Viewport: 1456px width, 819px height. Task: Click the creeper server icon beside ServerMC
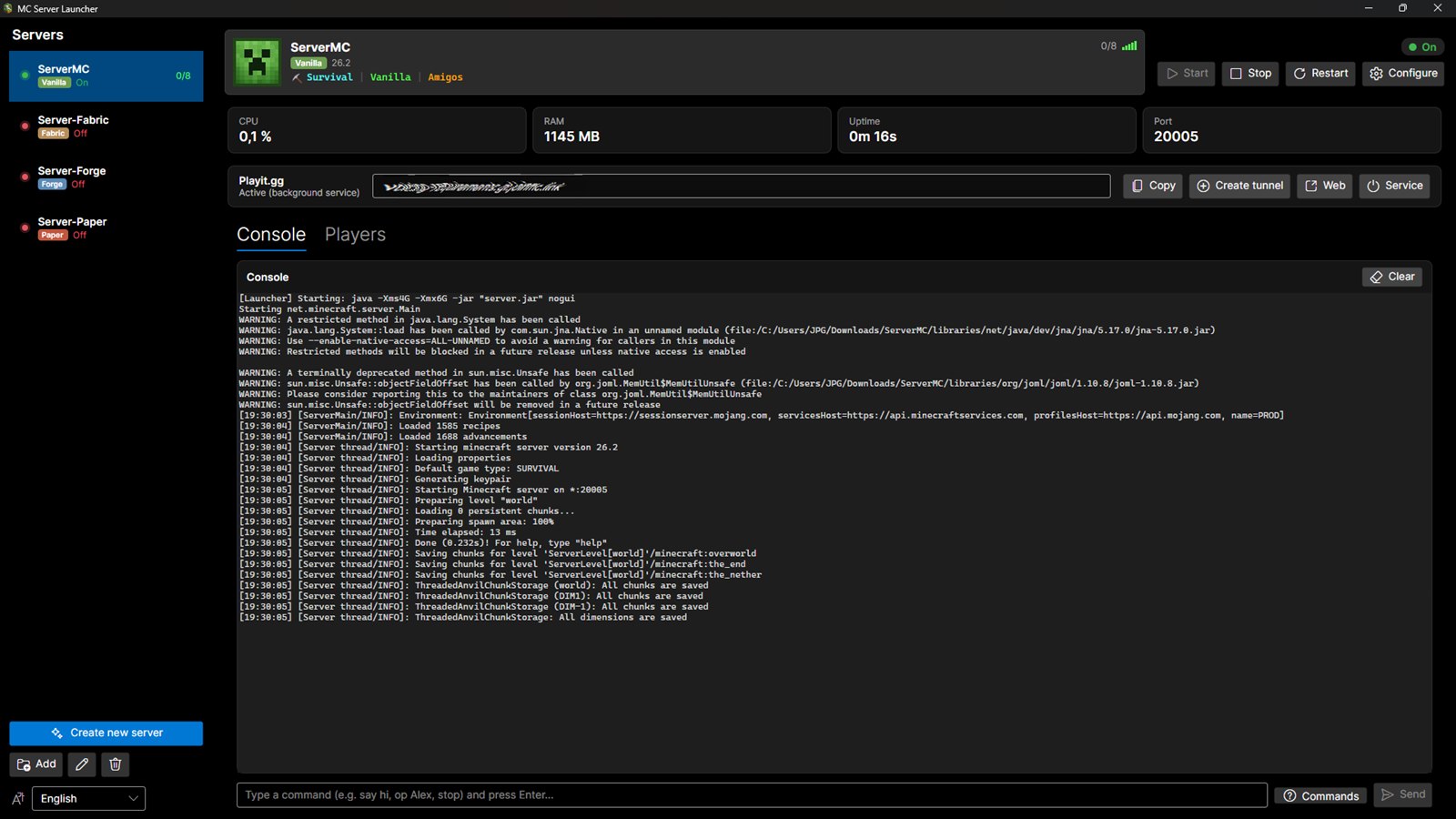[258, 62]
